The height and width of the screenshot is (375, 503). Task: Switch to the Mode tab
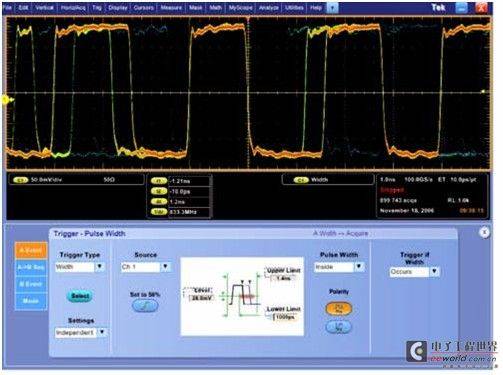(x=31, y=301)
